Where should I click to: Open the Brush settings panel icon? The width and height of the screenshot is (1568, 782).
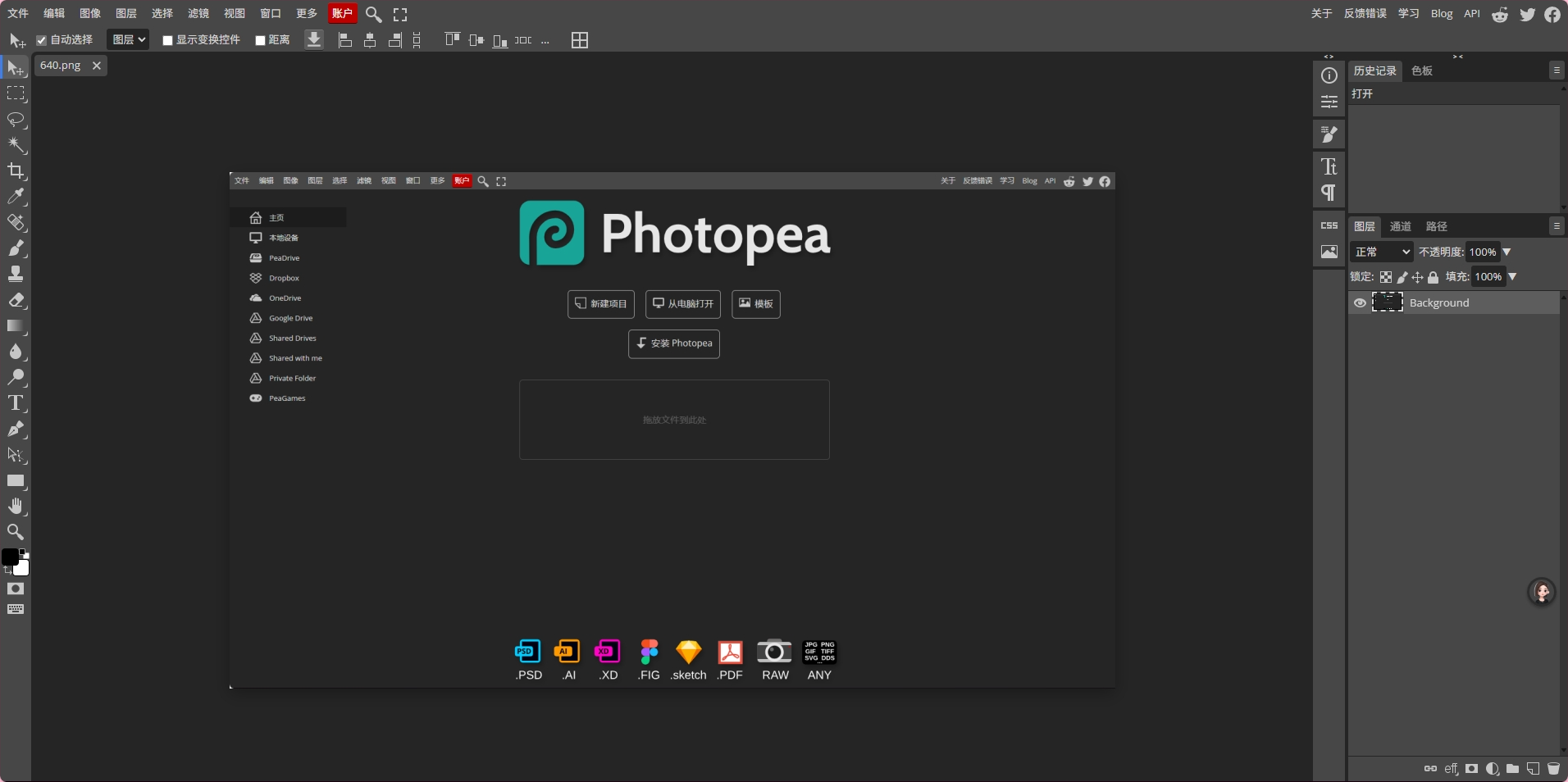point(1329,134)
